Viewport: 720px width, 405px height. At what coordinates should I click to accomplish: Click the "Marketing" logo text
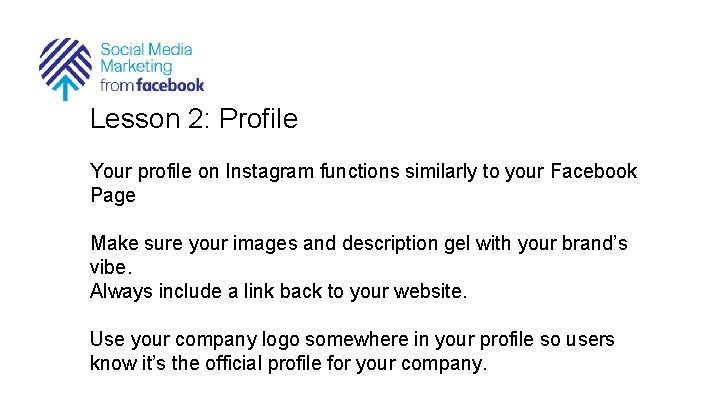pos(136,67)
